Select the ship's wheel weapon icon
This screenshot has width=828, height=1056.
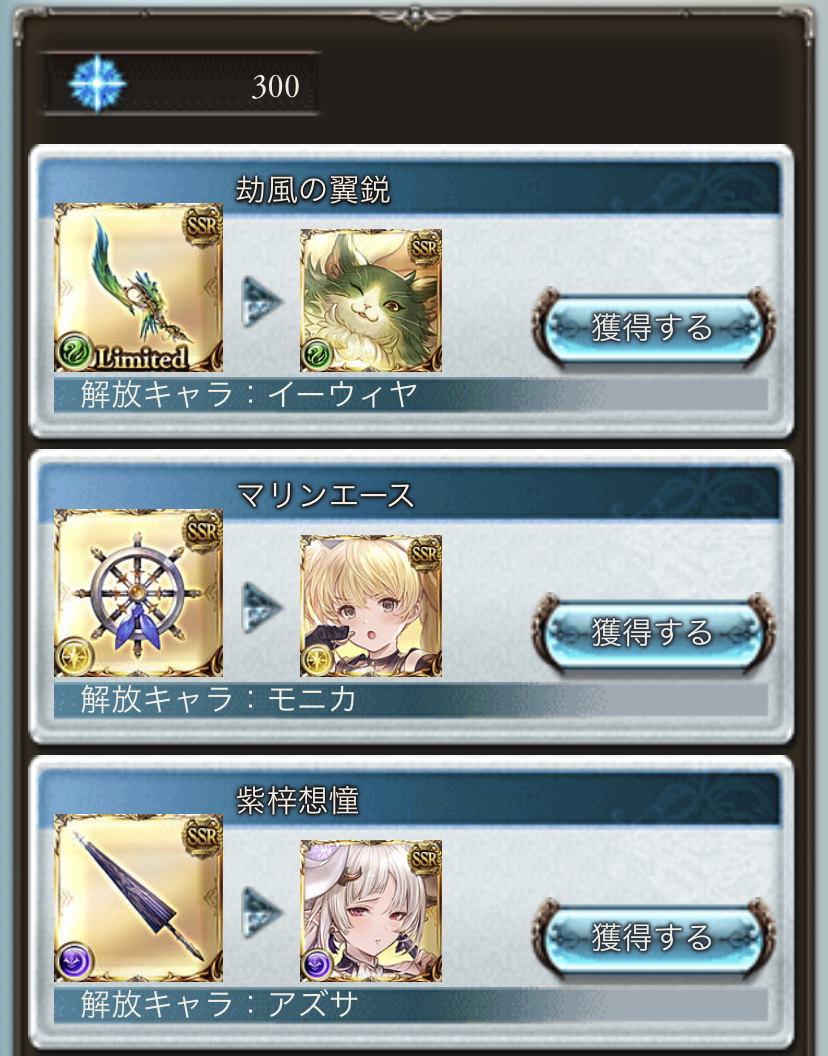(138, 593)
